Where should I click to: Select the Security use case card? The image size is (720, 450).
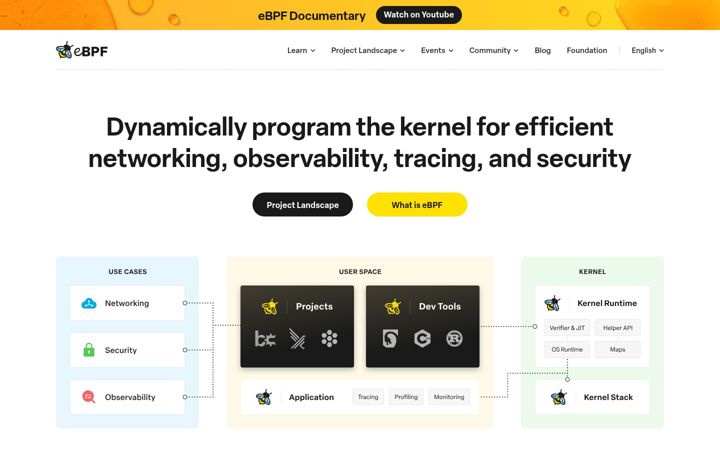127,350
